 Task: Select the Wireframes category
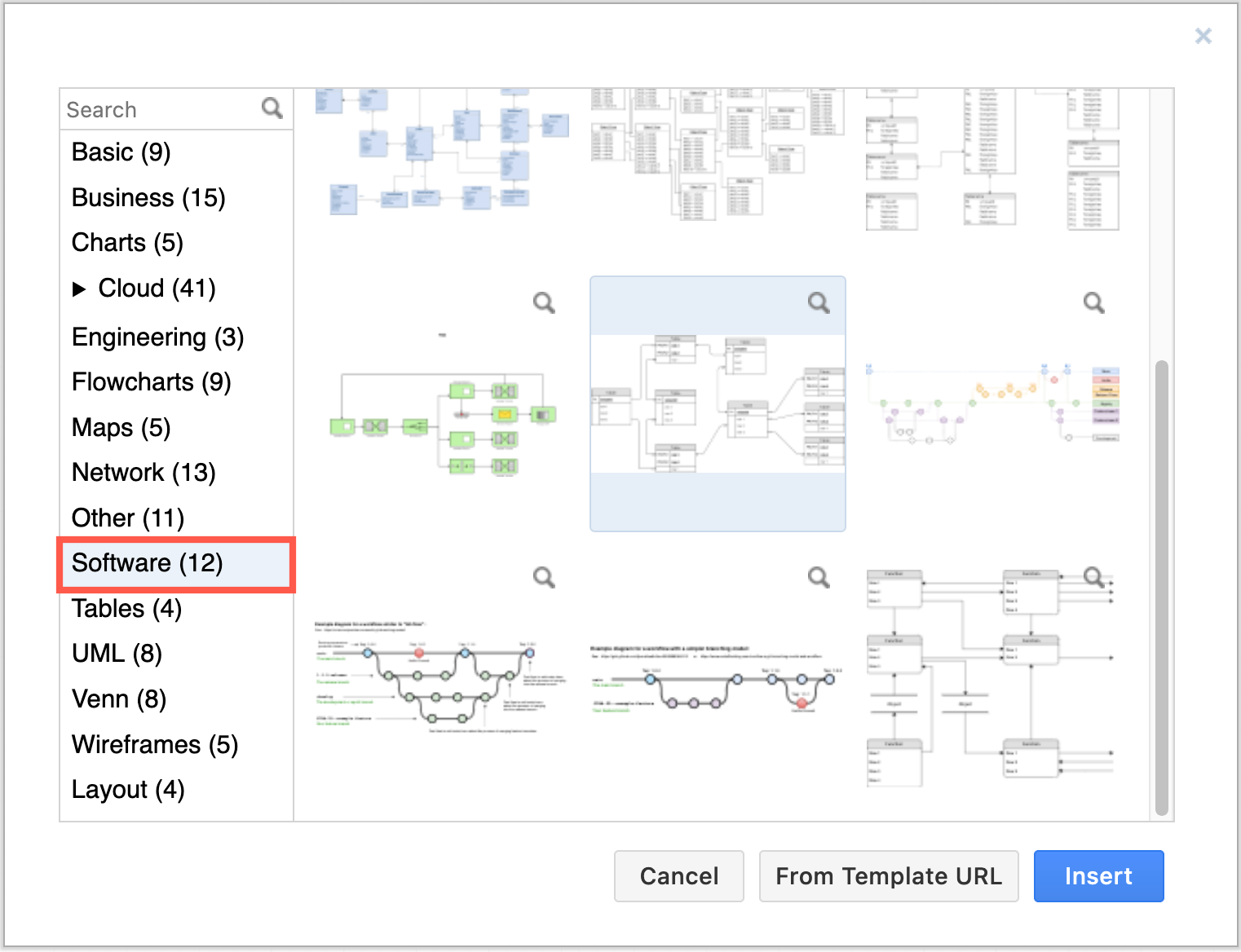click(x=155, y=744)
